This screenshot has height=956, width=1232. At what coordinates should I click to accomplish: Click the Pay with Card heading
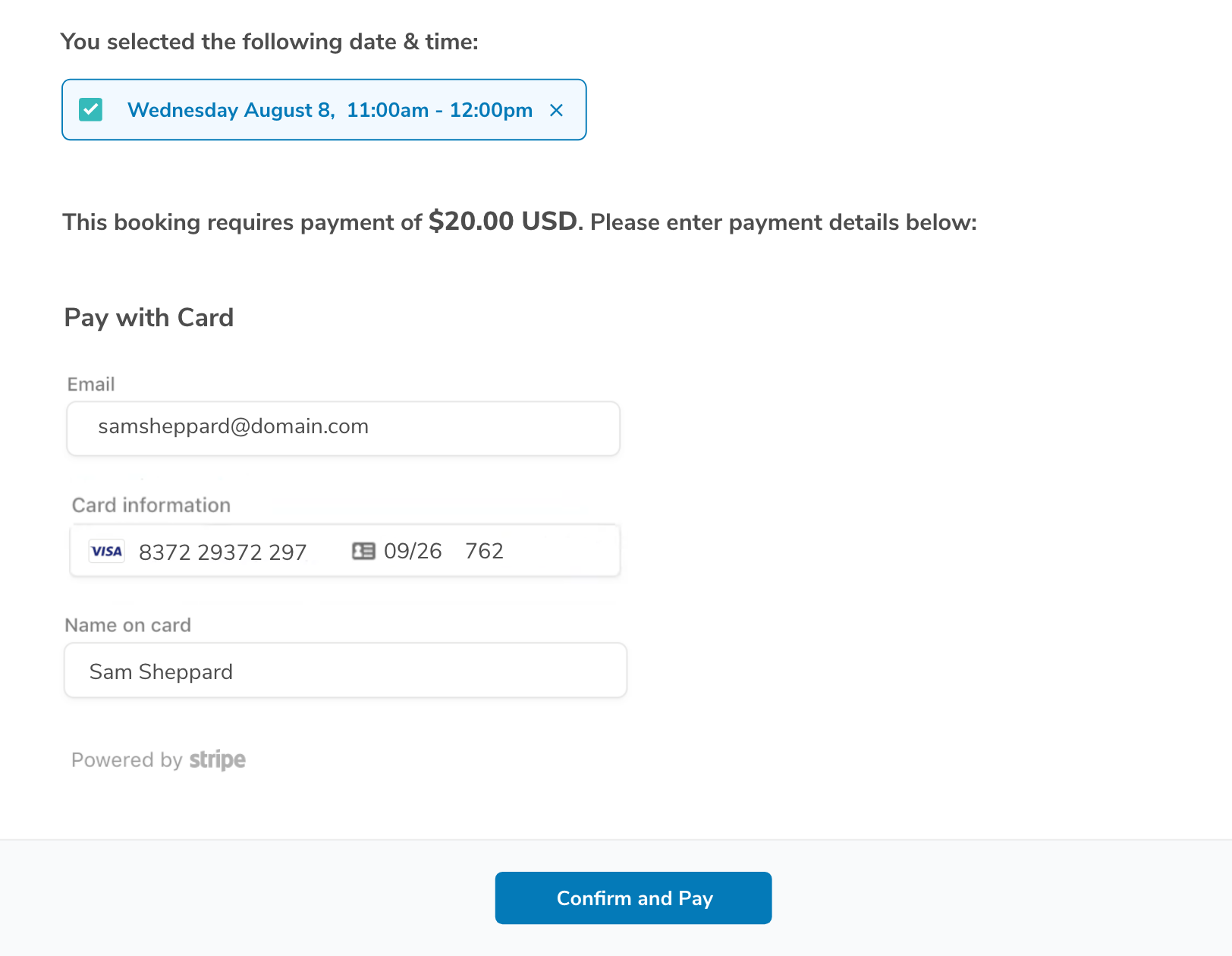(x=149, y=318)
